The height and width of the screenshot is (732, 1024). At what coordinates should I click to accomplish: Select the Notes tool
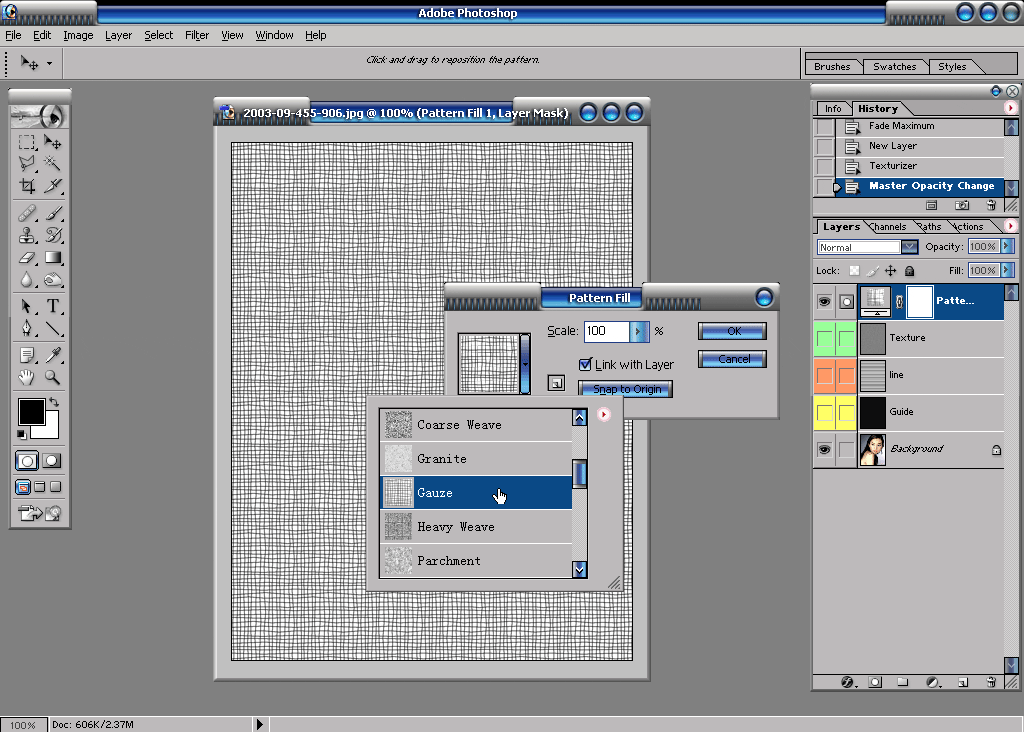27,355
